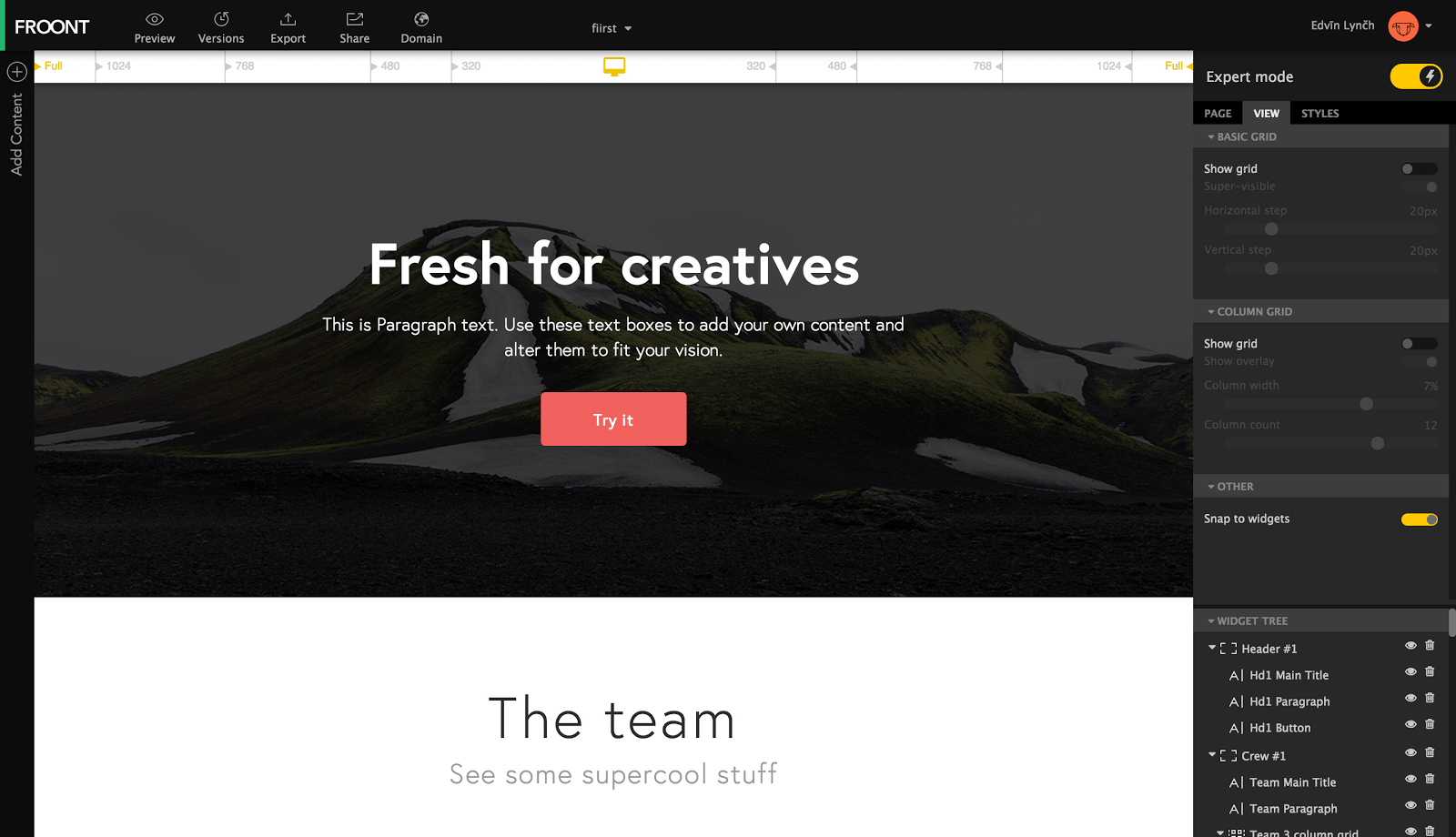
Task: Open the Versions history icon
Action: click(x=221, y=19)
